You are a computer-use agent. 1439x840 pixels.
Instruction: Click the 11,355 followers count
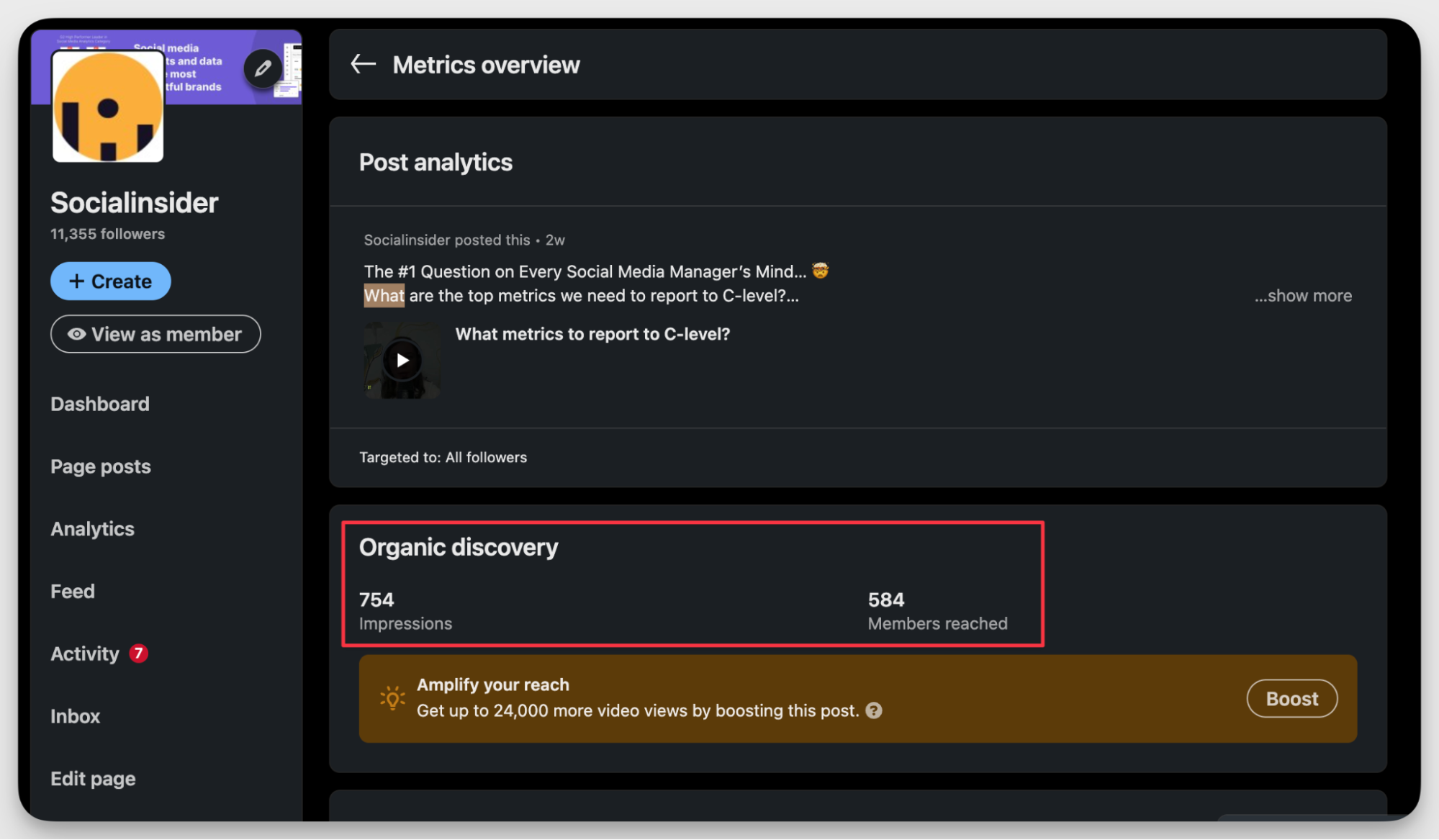pyautogui.click(x=107, y=234)
